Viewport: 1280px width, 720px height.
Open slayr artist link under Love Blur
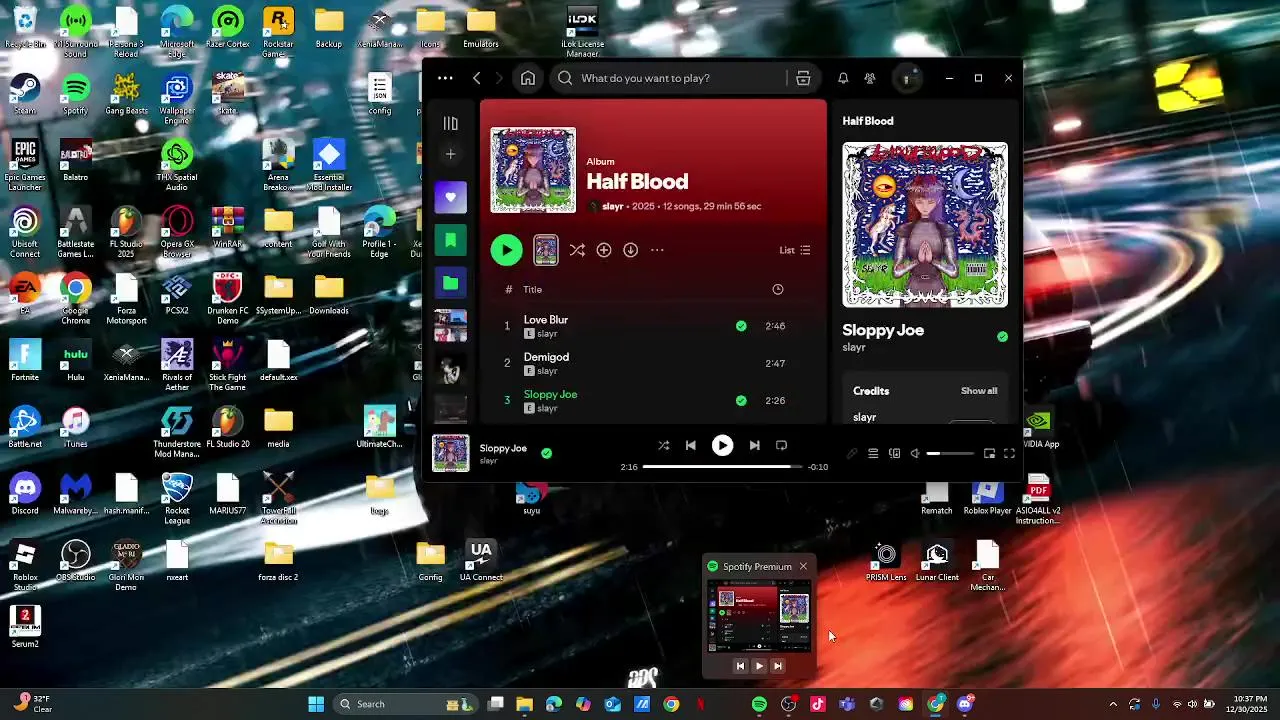(x=547, y=334)
